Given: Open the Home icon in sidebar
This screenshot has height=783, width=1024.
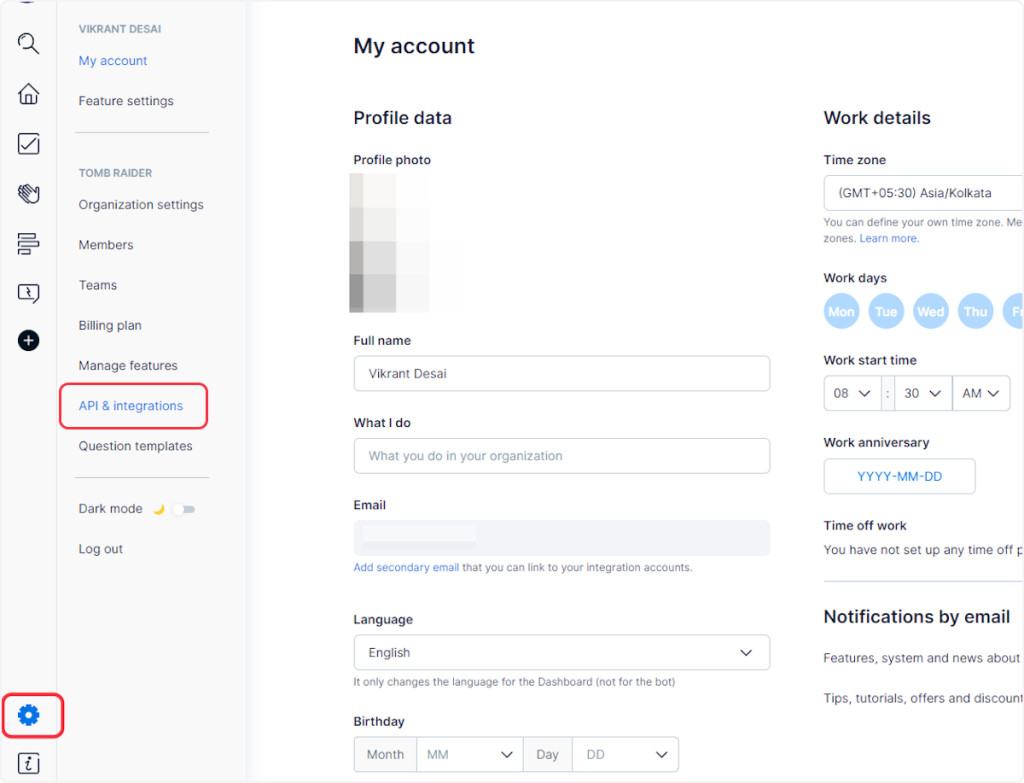Looking at the screenshot, I should tap(29, 94).
